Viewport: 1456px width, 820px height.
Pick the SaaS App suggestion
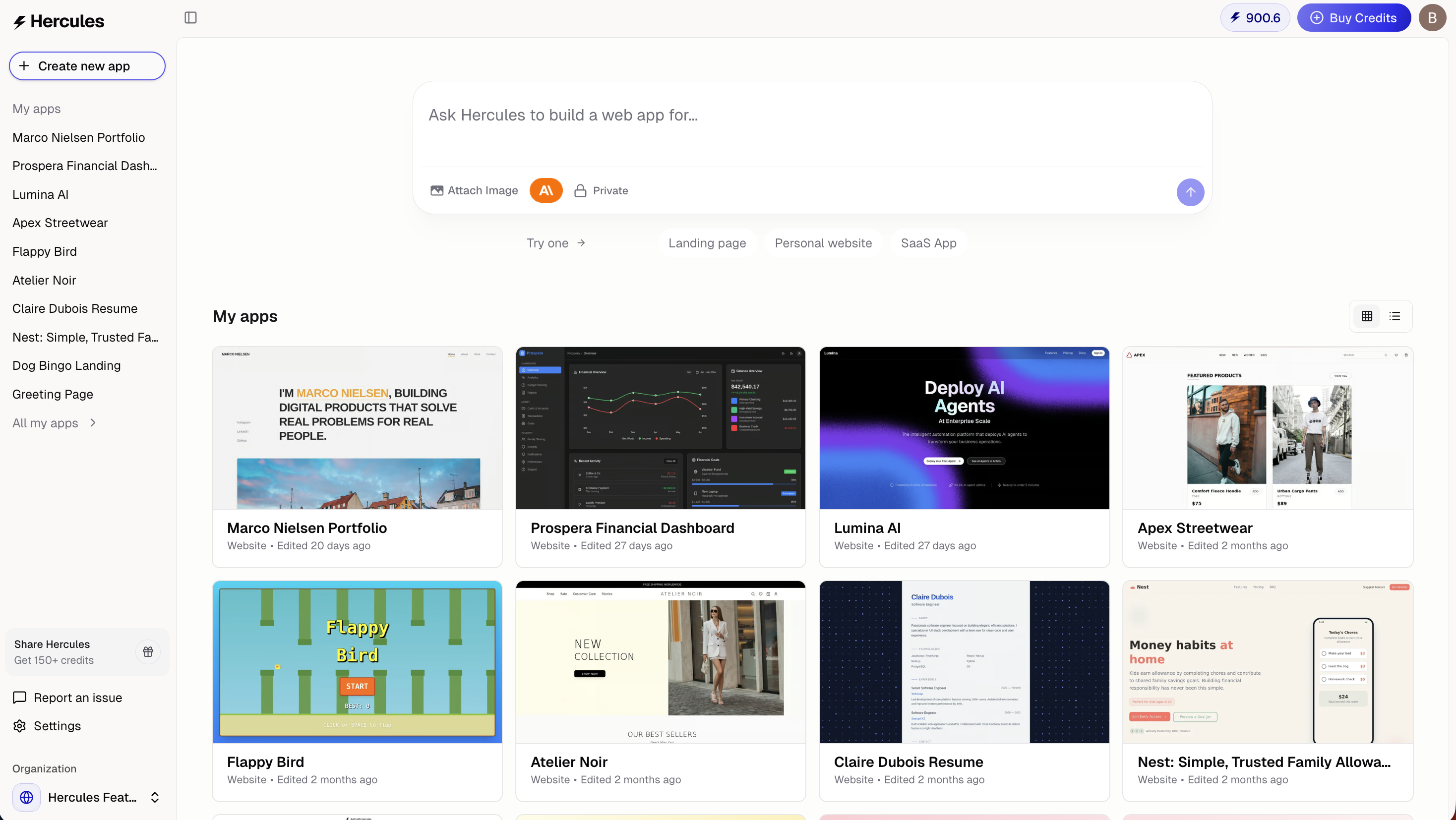pyautogui.click(x=928, y=243)
